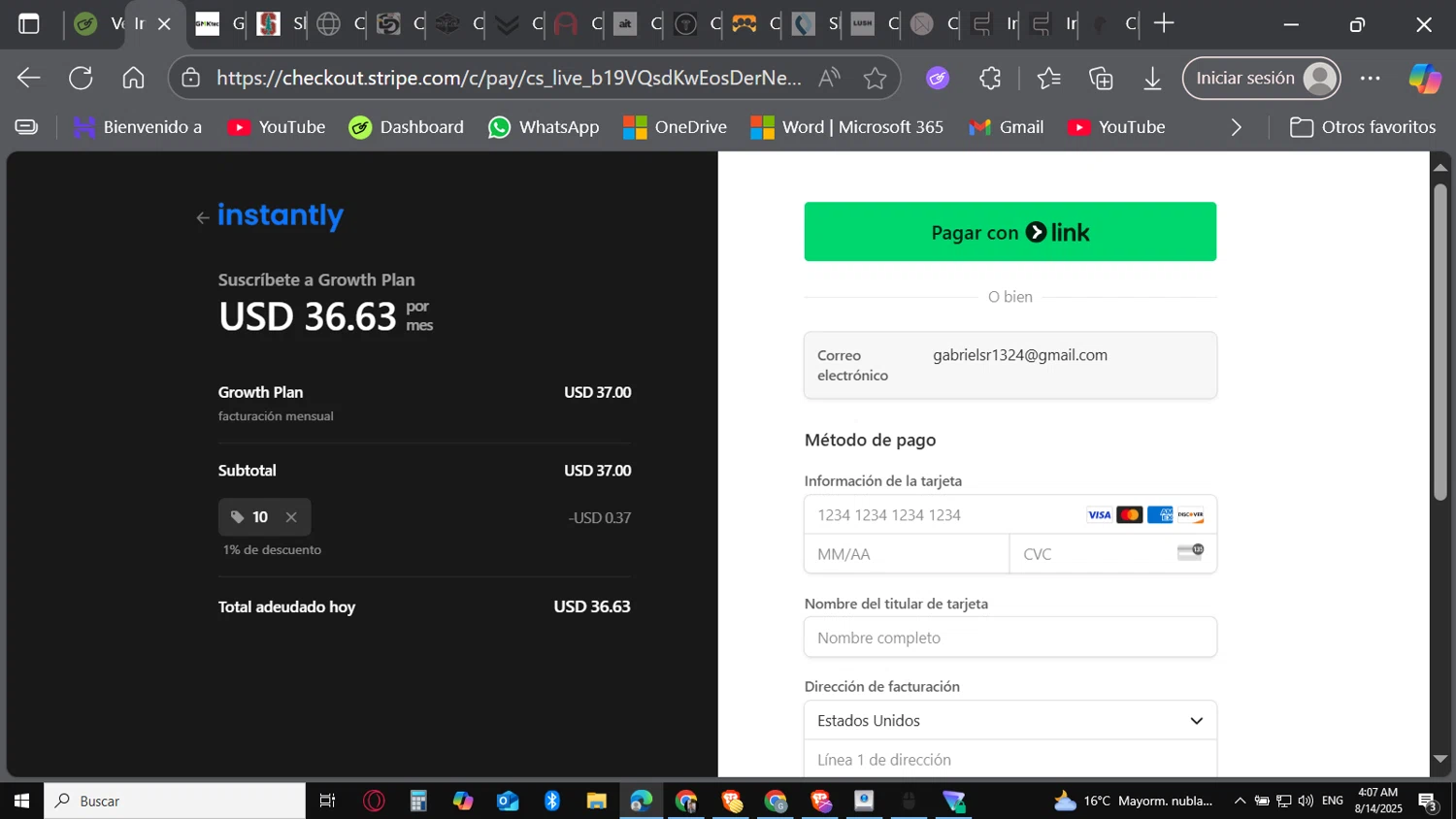
Task: Go to browser Home page icon
Action: 133,79
